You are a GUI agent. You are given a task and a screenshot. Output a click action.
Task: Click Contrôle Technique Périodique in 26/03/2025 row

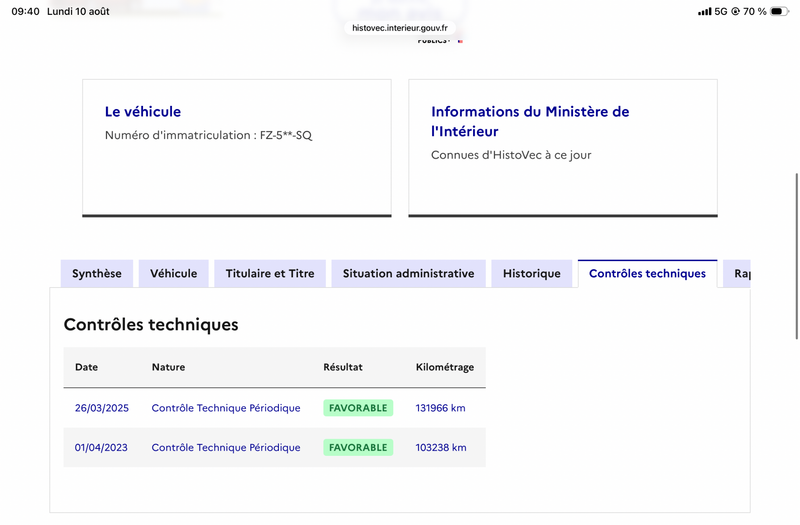(226, 408)
